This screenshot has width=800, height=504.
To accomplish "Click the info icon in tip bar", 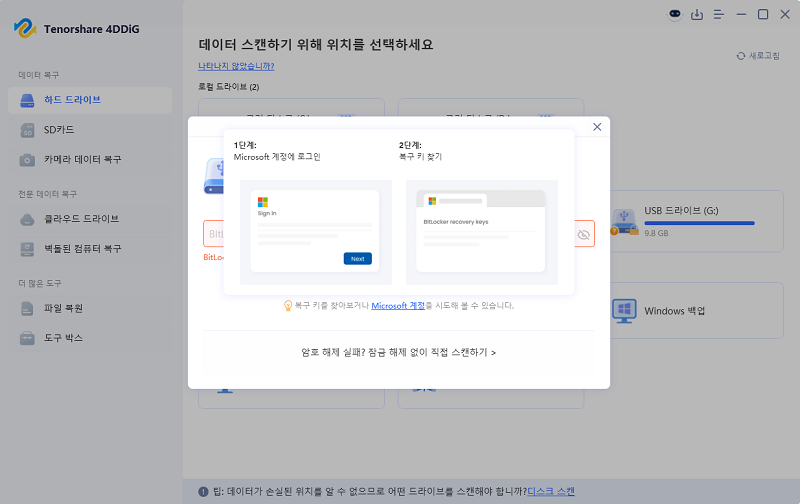I will coord(203,492).
